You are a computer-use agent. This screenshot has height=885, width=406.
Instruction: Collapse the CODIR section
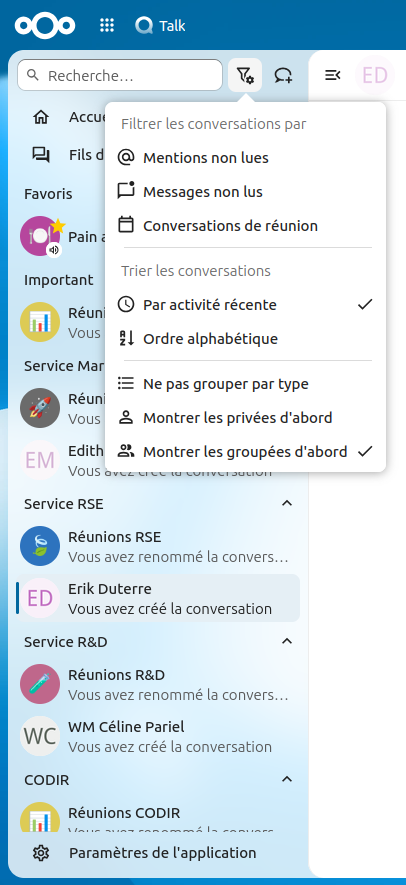287,779
